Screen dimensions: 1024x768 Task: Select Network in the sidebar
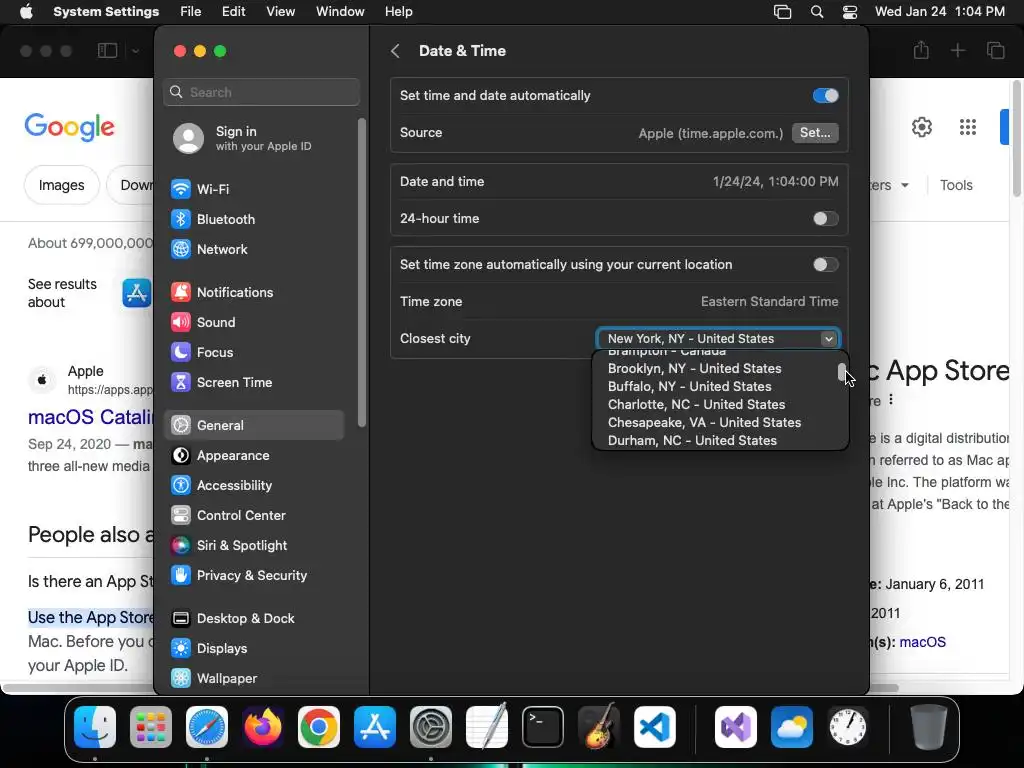click(x=254, y=249)
